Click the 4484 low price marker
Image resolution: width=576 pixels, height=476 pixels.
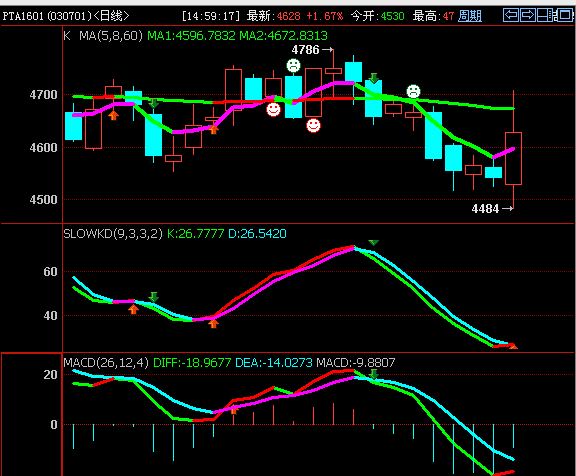coord(492,209)
